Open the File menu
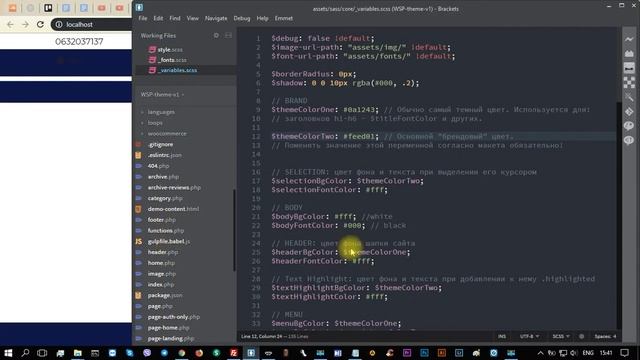Viewport: 640px width, 360px height. click(143, 18)
